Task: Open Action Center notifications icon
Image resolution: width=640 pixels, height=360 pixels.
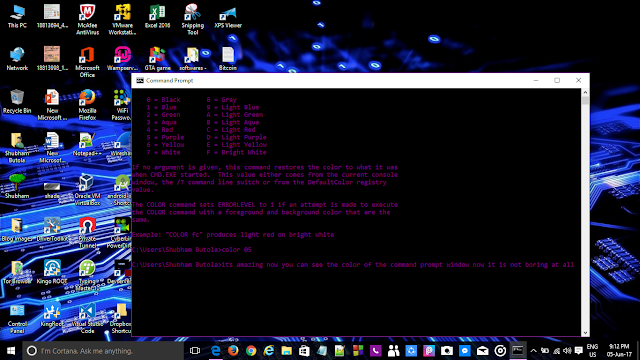Action: pos(578,351)
